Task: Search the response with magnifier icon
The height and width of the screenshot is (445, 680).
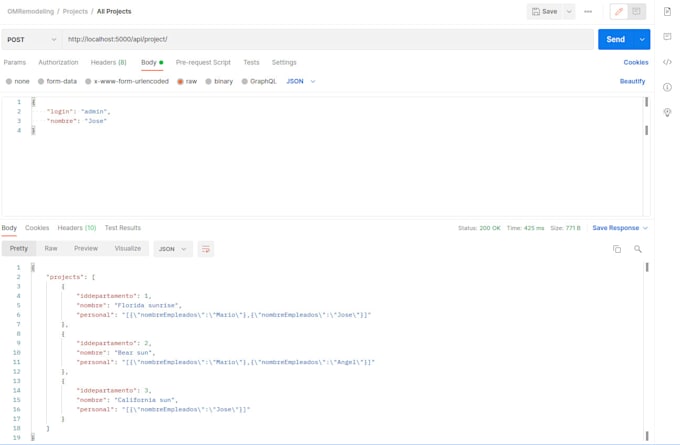Action: click(638, 249)
